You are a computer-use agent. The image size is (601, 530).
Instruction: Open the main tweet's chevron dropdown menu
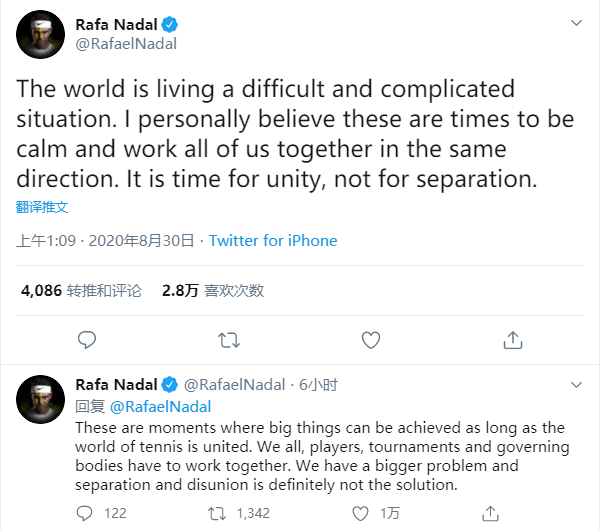(576, 22)
